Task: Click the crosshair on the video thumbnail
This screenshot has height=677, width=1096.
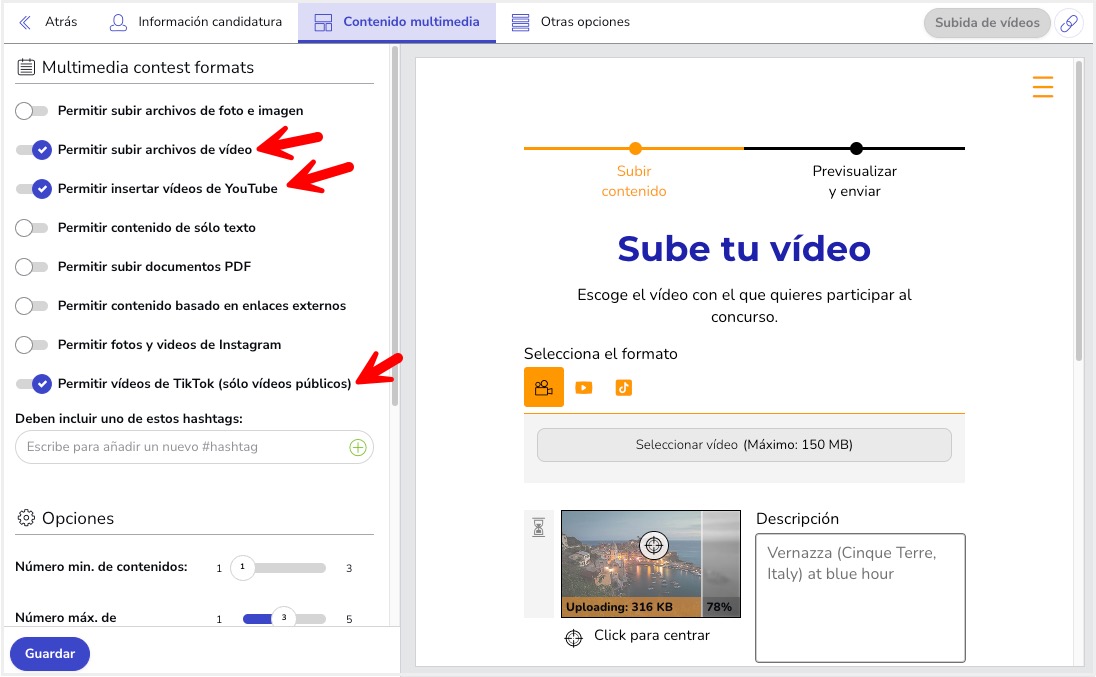Action: coord(653,544)
